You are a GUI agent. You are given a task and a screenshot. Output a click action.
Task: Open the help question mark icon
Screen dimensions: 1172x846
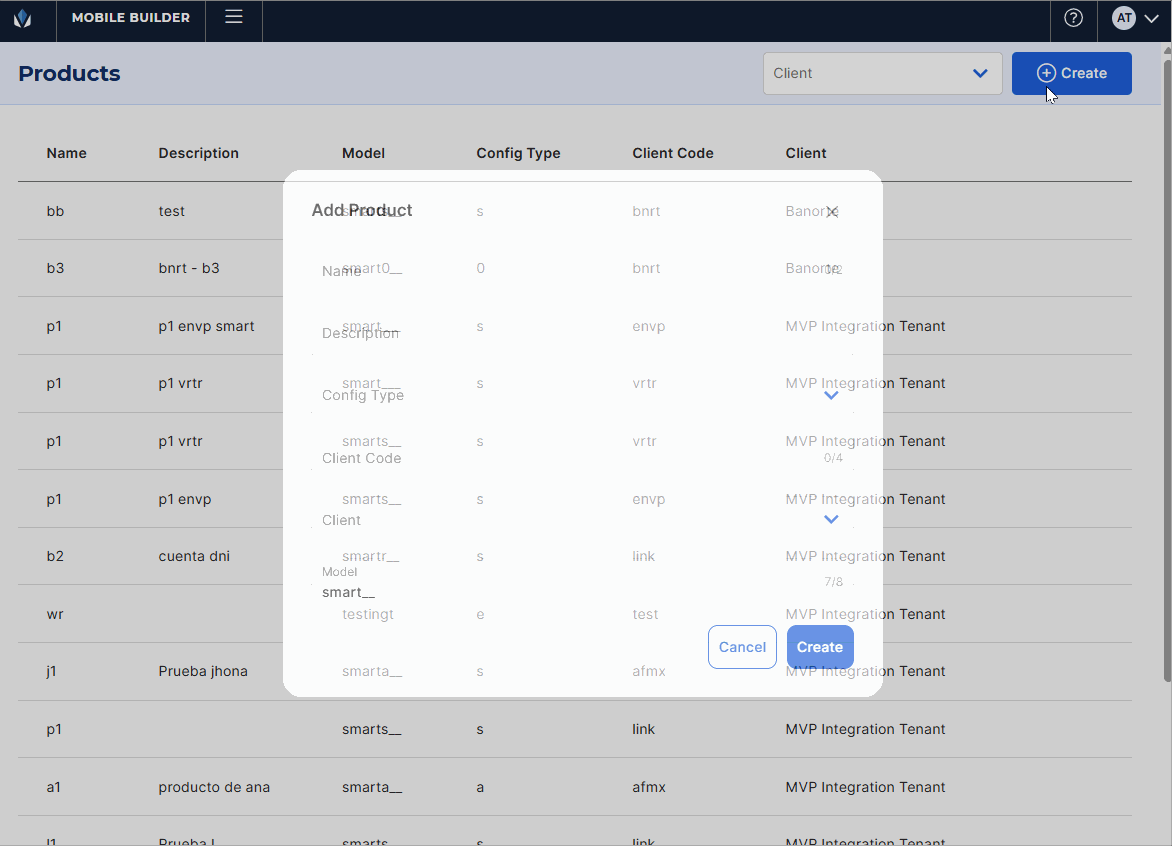[1073, 18]
